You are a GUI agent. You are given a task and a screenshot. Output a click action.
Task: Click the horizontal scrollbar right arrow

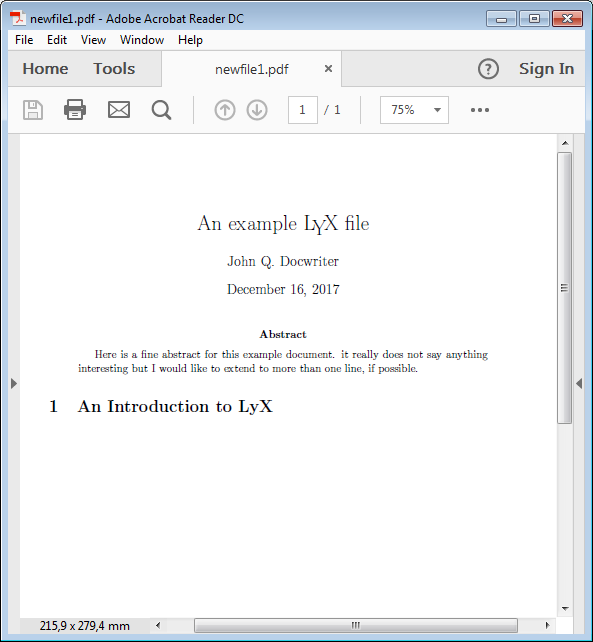(548, 625)
